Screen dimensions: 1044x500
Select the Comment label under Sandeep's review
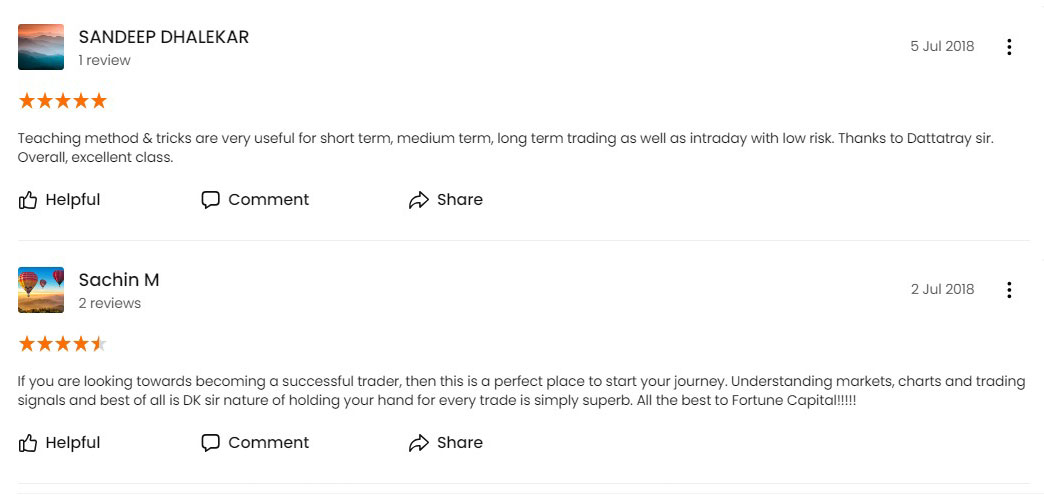tap(268, 200)
